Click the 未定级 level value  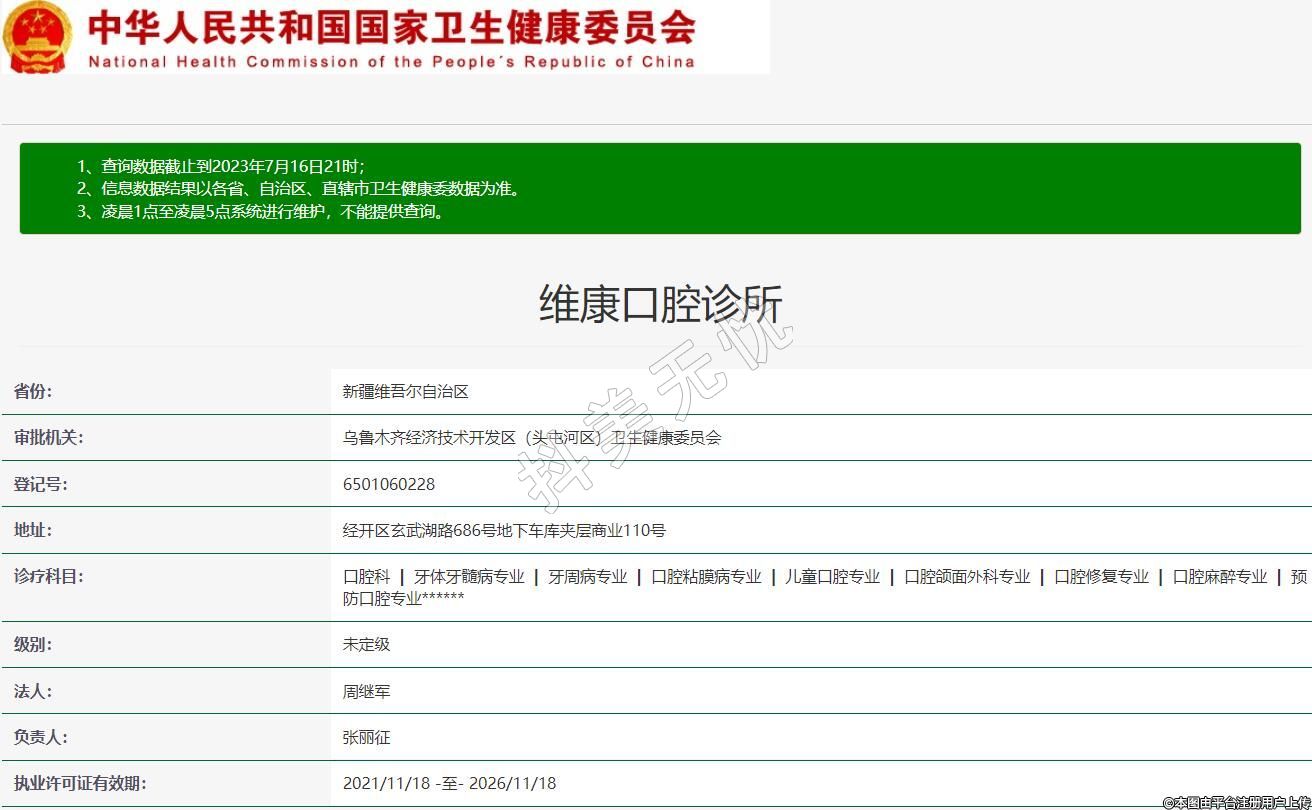[x=366, y=645]
